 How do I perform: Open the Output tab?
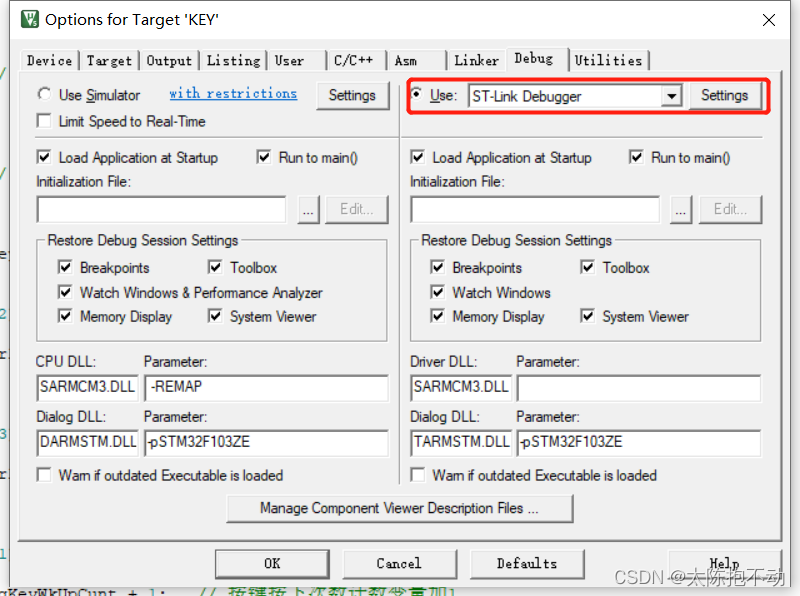pyautogui.click(x=169, y=61)
